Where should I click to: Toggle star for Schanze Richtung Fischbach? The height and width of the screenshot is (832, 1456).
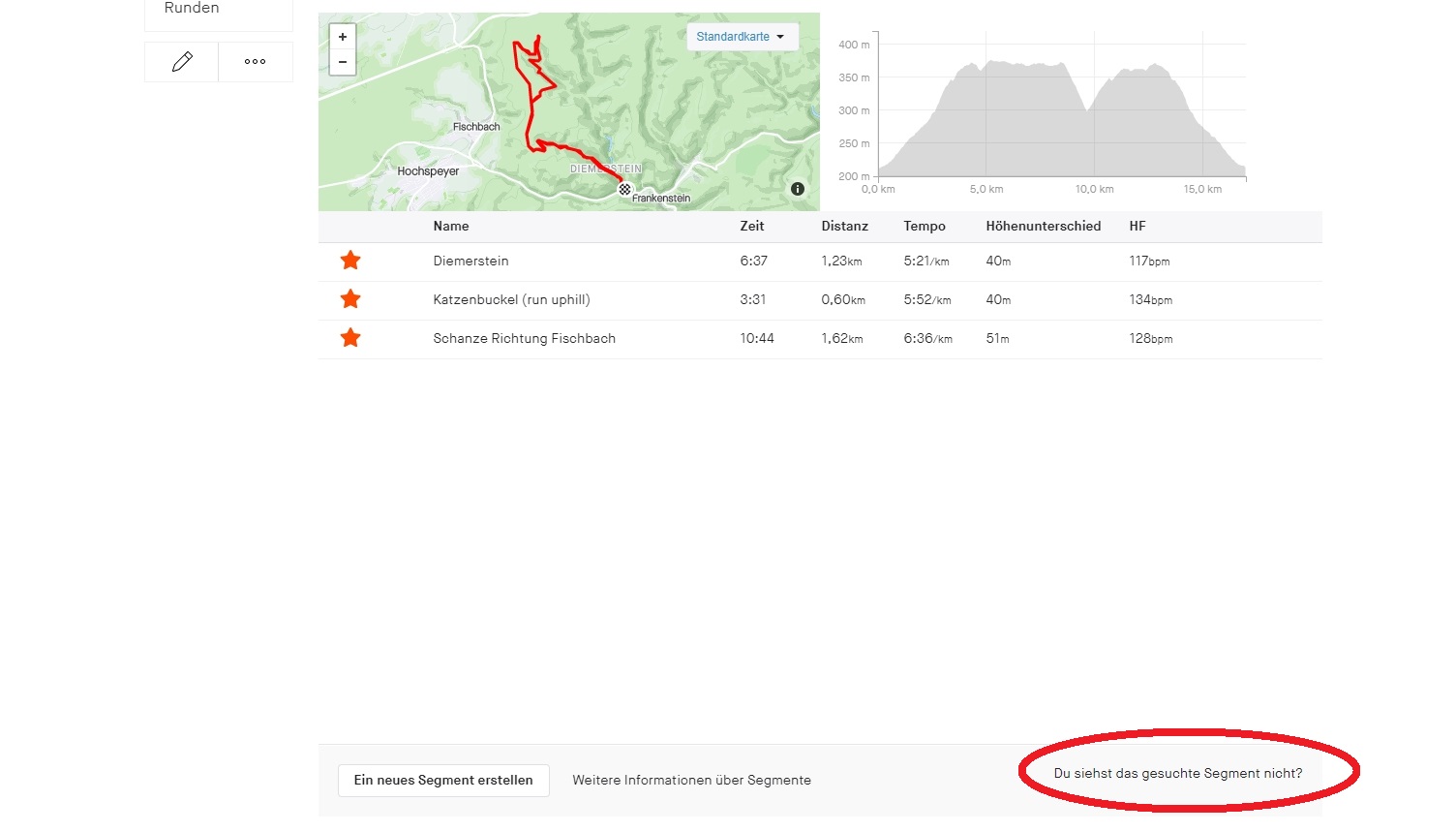(x=350, y=338)
